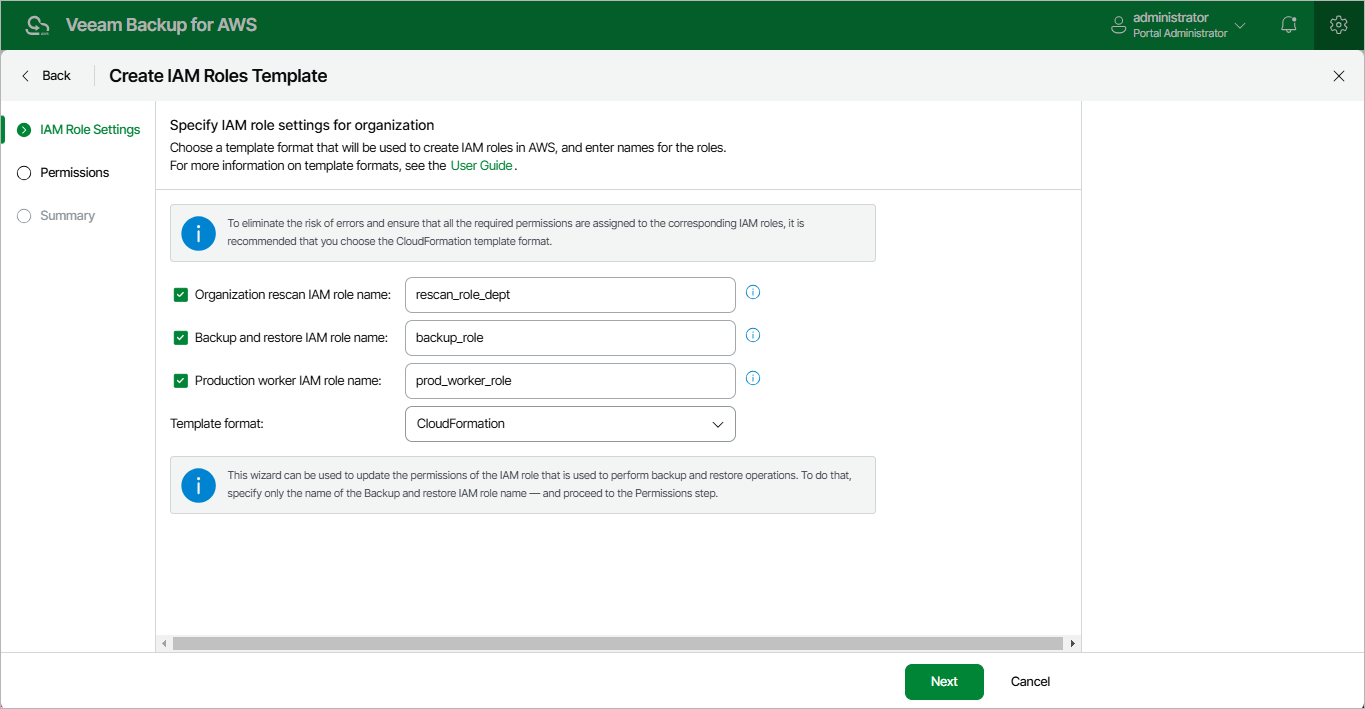Click the rescan_role_dept input field

click(570, 295)
